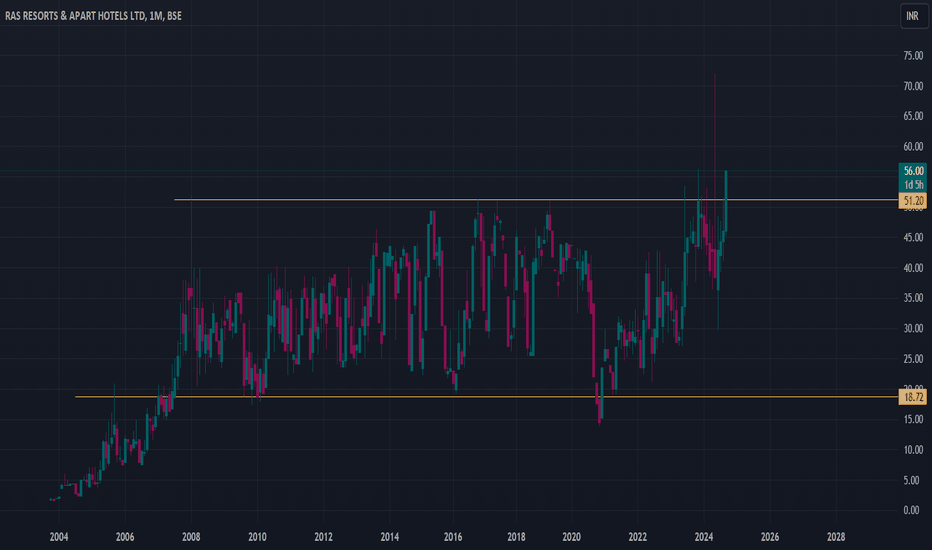Viewport: 932px width, 550px height.
Task: Click the 60.00 price axis label
Action: 913,146
